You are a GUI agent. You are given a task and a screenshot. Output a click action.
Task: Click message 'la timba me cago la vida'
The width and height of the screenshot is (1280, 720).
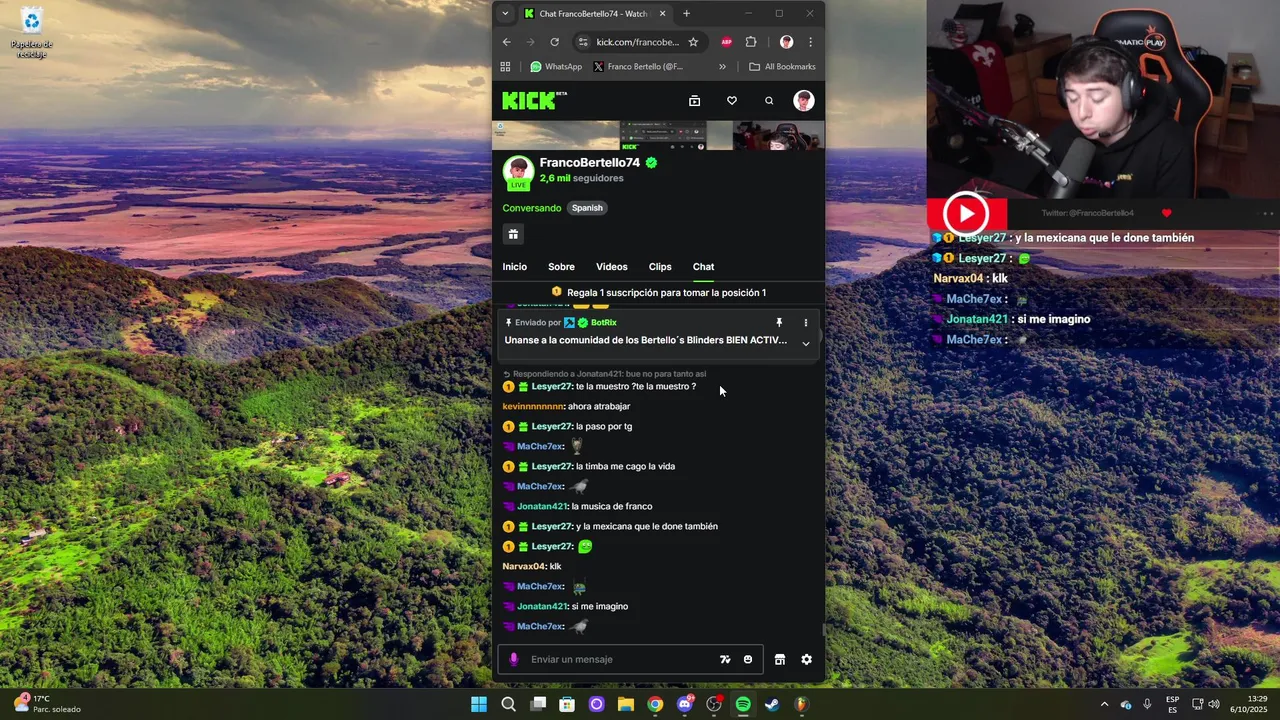tap(625, 467)
